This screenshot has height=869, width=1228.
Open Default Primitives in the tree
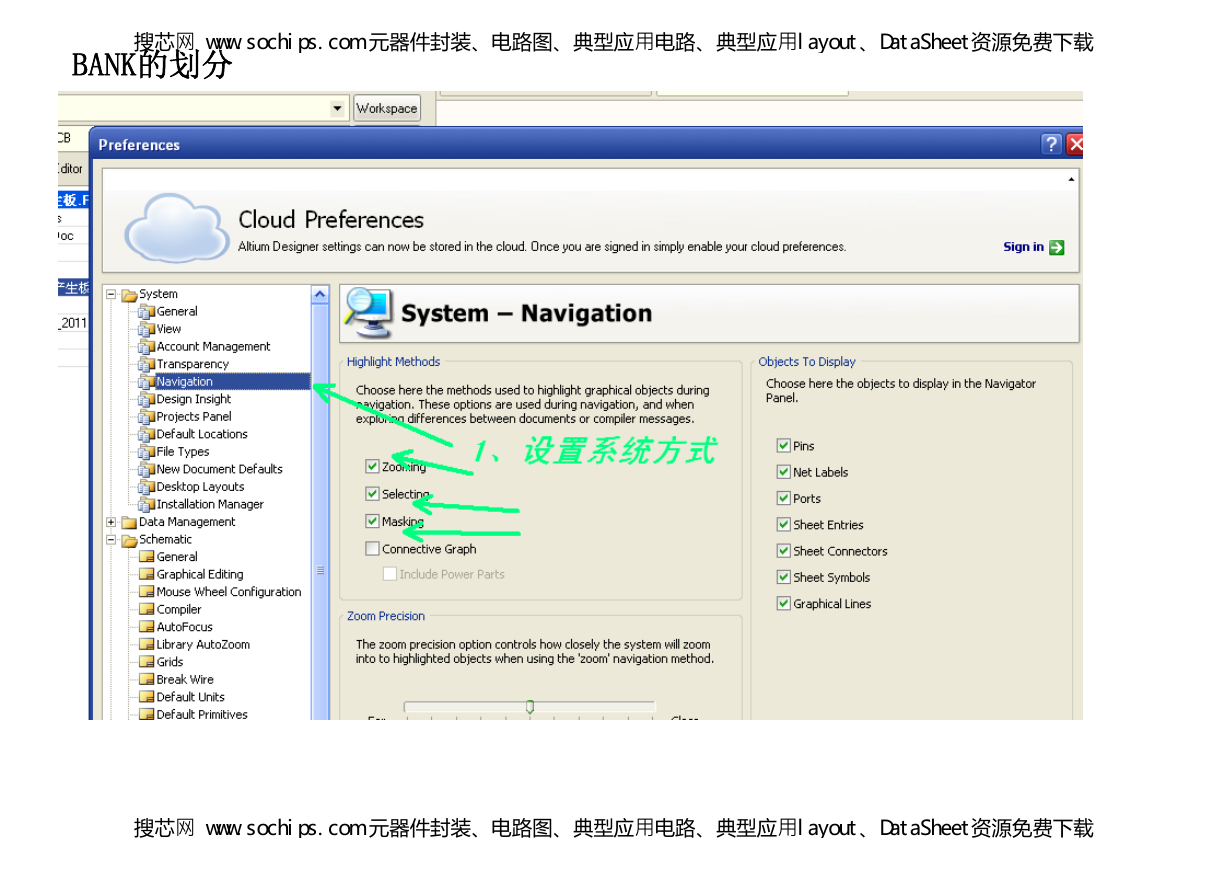tap(202, 714)
